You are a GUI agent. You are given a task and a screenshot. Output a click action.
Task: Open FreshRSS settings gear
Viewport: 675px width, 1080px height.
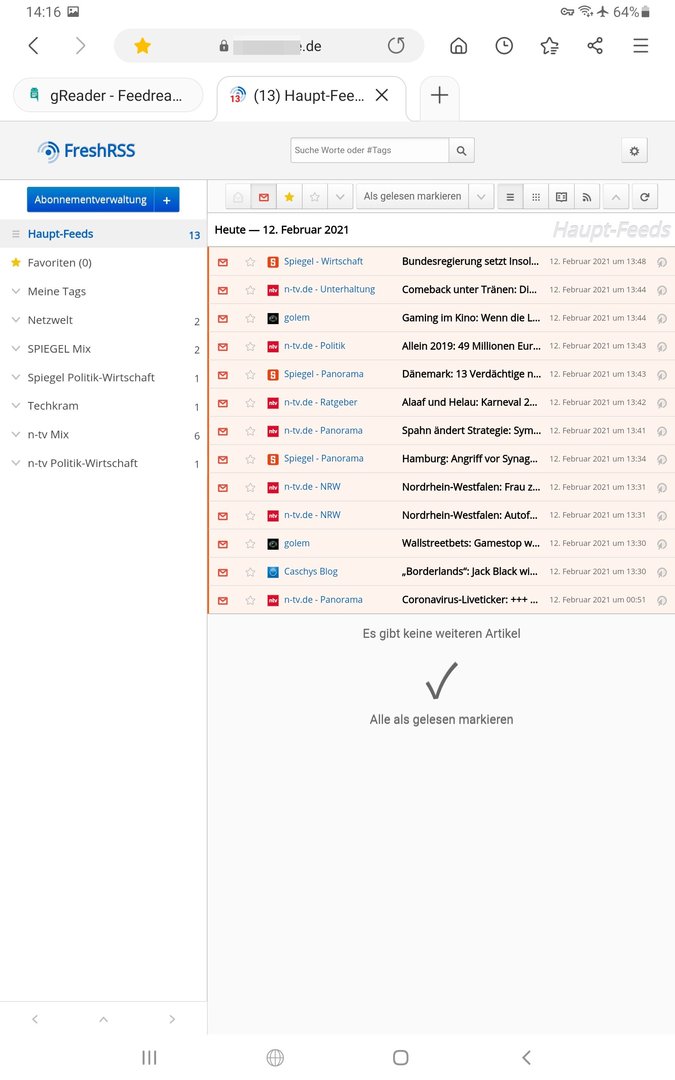tap(634, 151)
